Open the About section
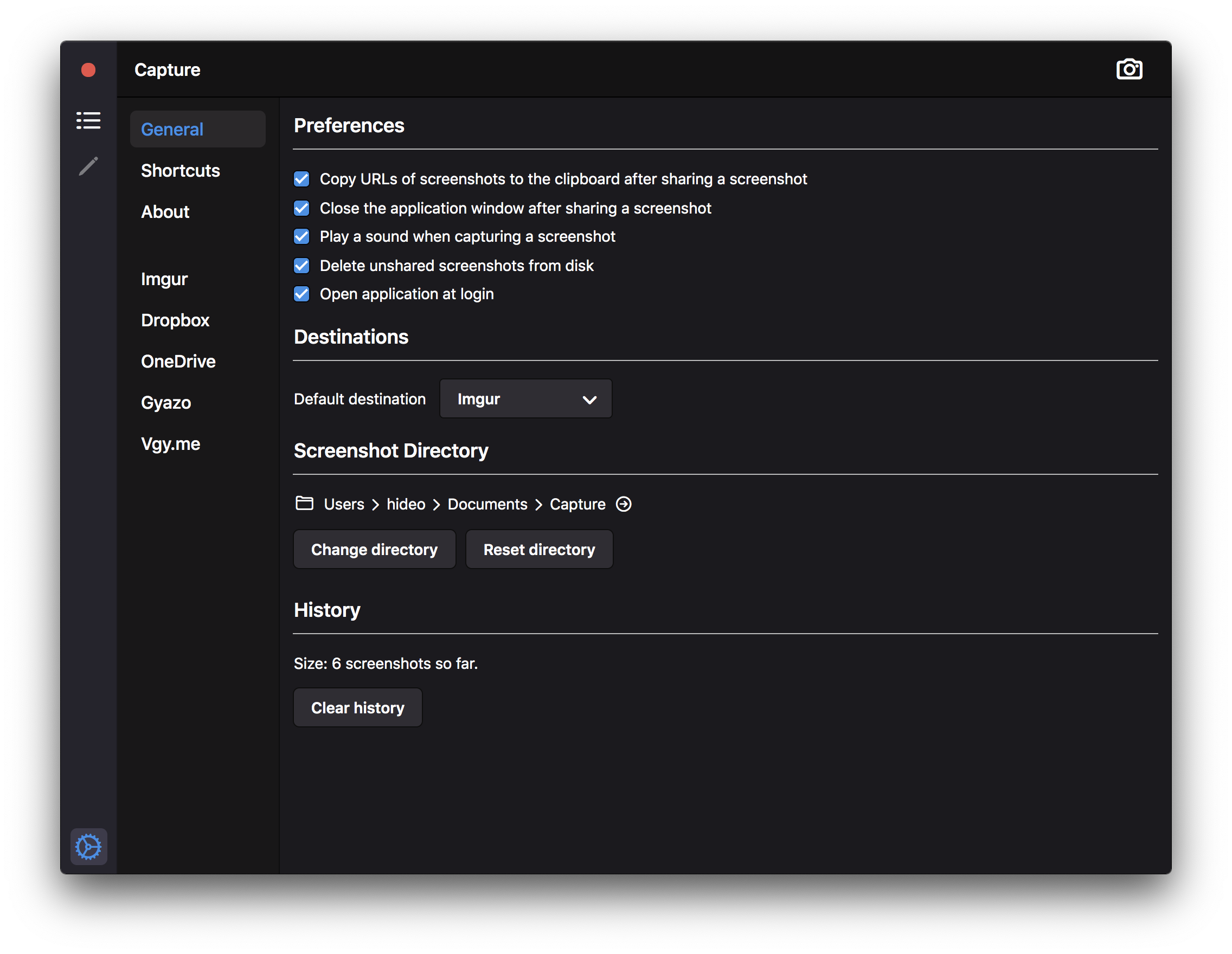1232x954 pixels. [x=165, y=211]
